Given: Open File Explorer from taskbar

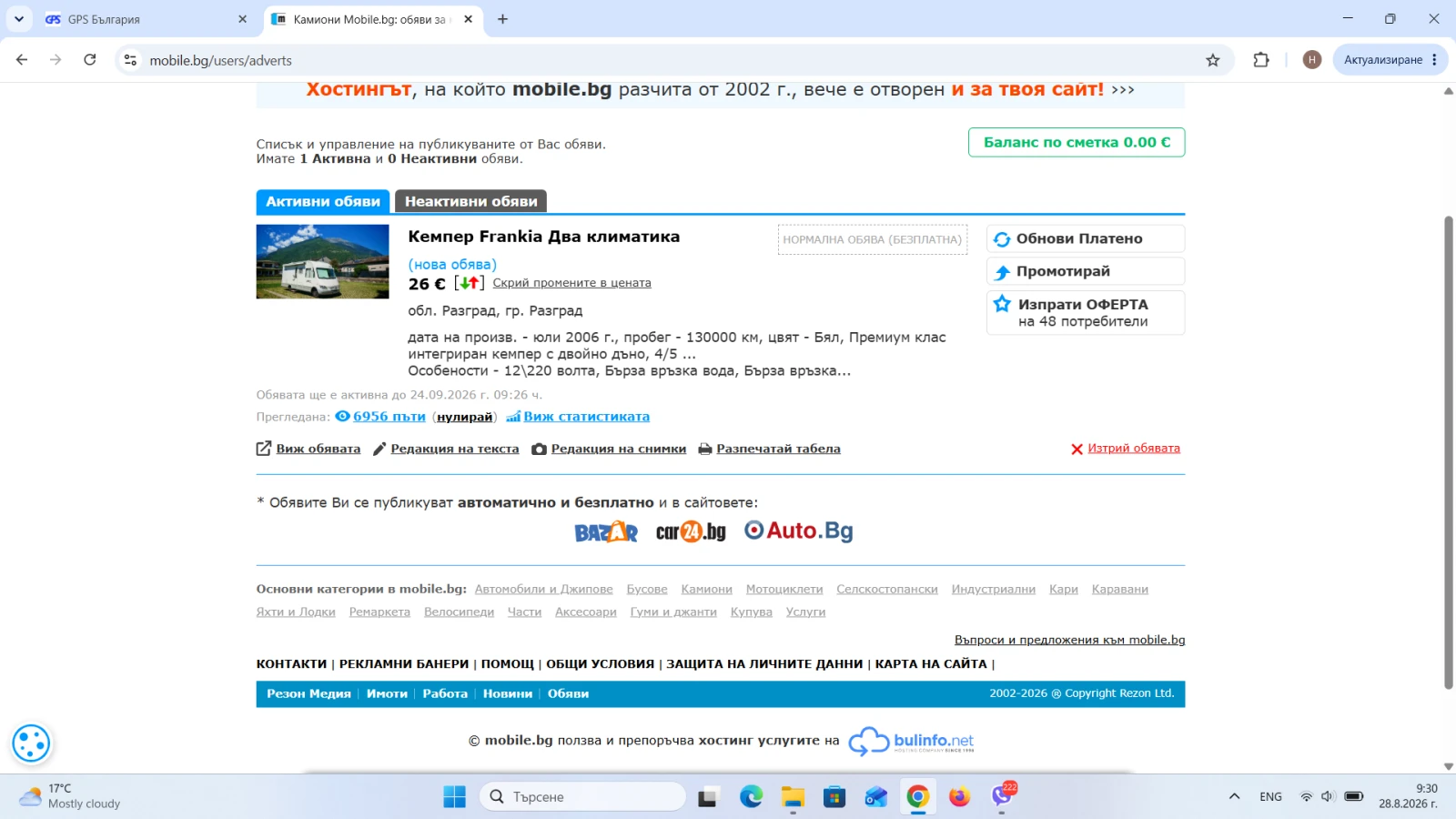Looking at the screenshot, I should click(x=793, y=797).
